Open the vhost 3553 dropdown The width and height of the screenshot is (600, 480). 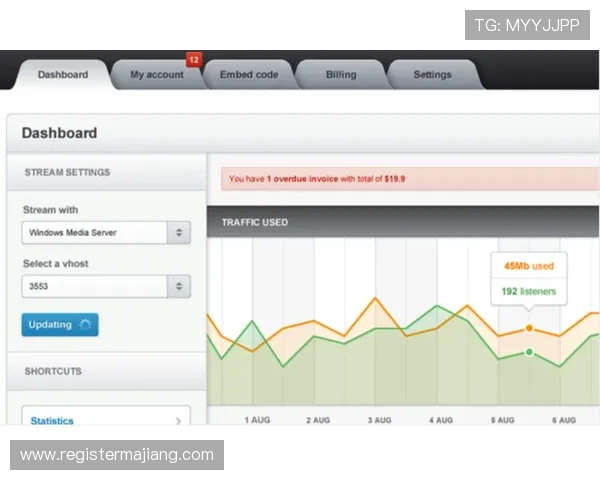point(95,286)
